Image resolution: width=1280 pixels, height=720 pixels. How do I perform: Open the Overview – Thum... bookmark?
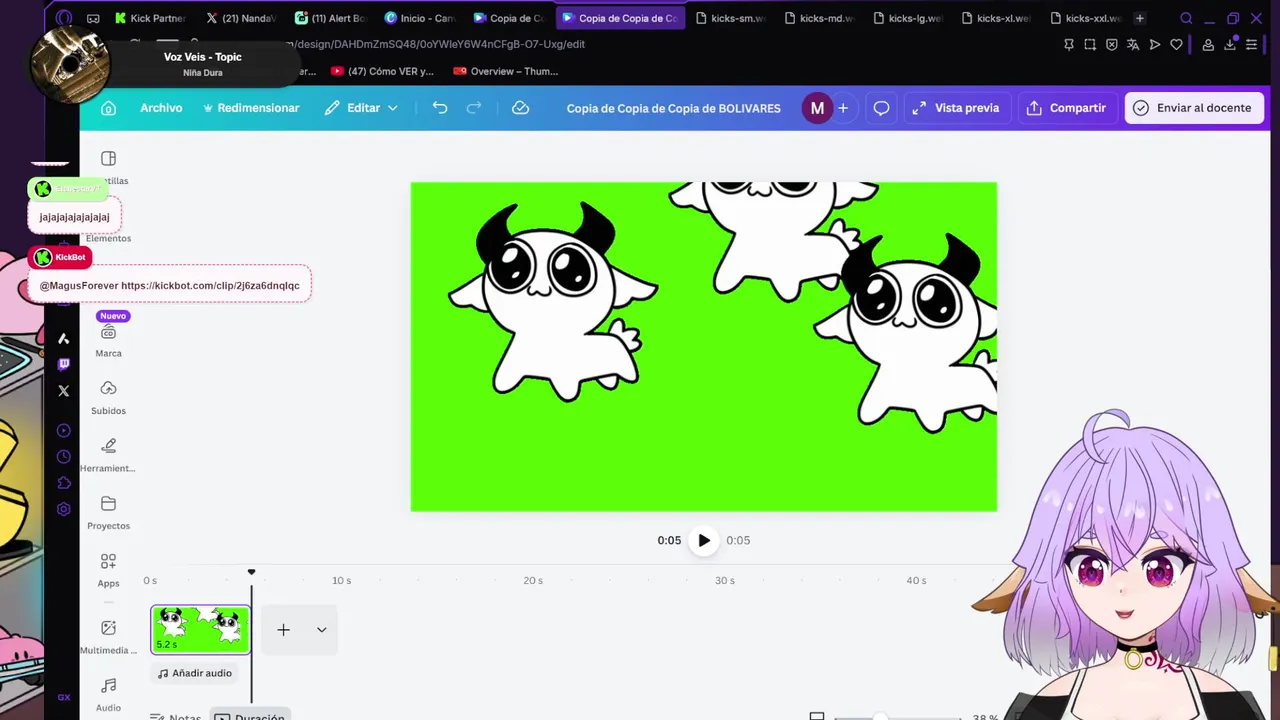506,71
